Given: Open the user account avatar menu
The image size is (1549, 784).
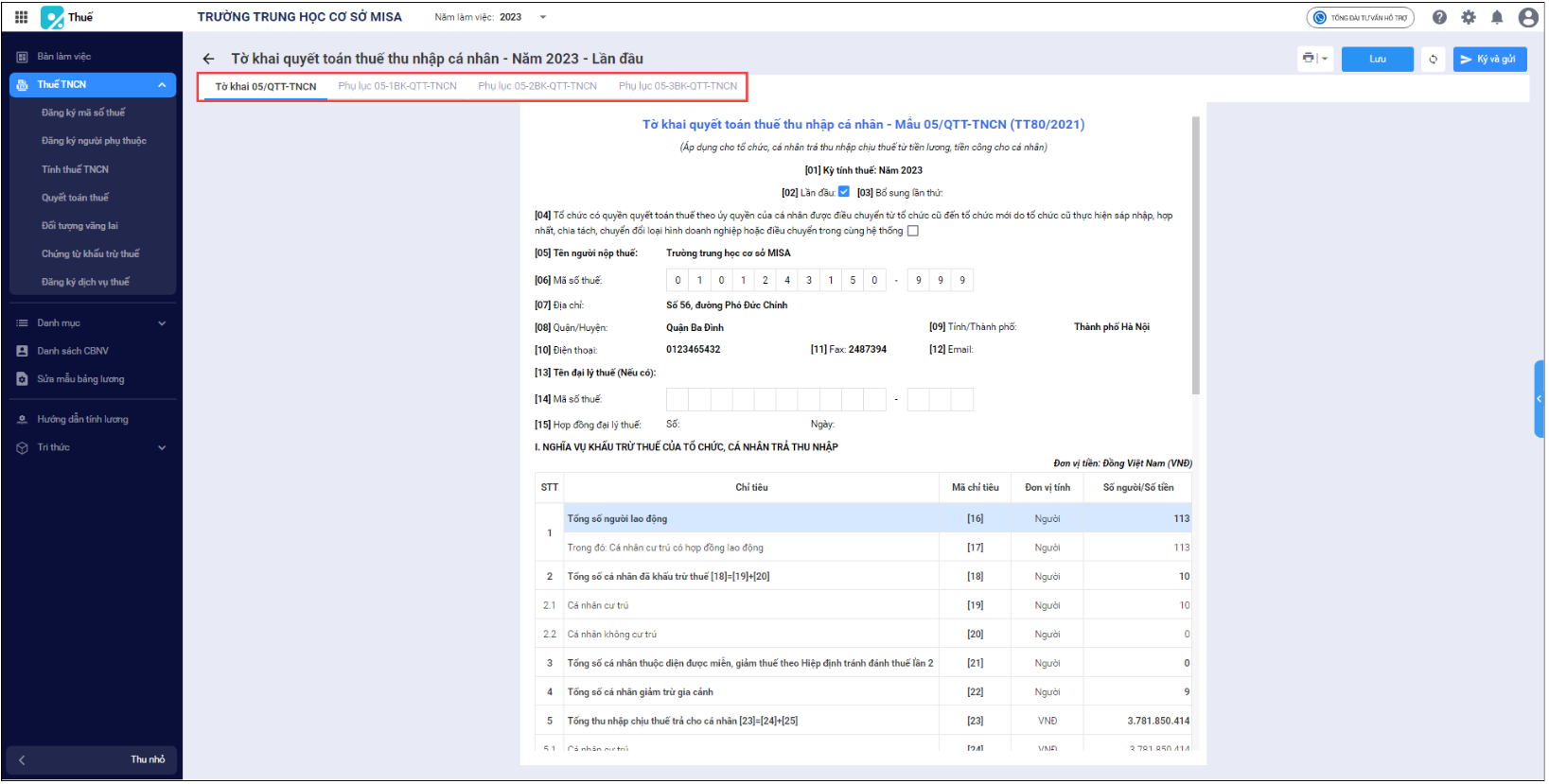Looking at the screenshot, I should click(1527, 17).
